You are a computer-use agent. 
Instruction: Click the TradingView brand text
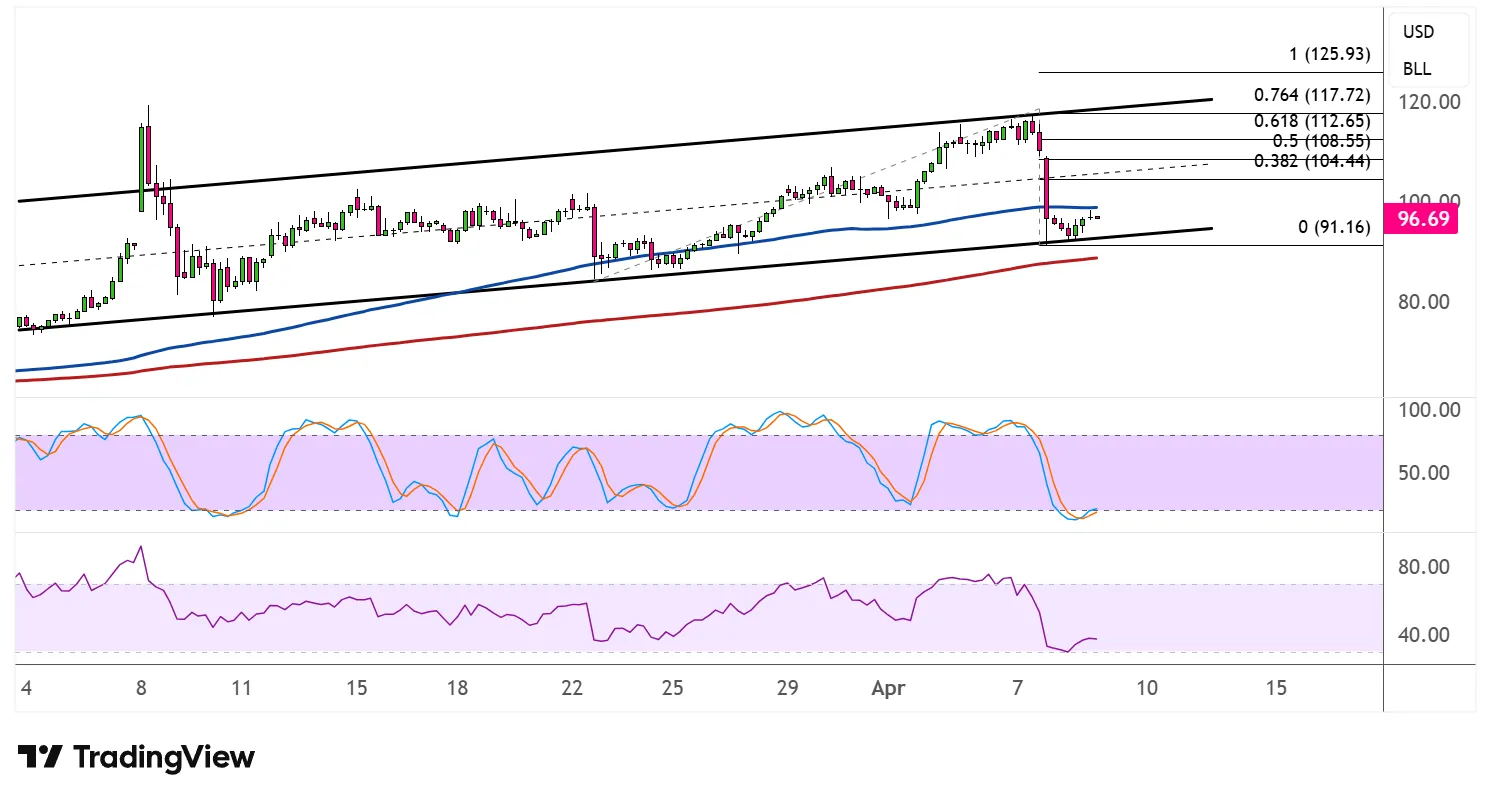(165, 757)
